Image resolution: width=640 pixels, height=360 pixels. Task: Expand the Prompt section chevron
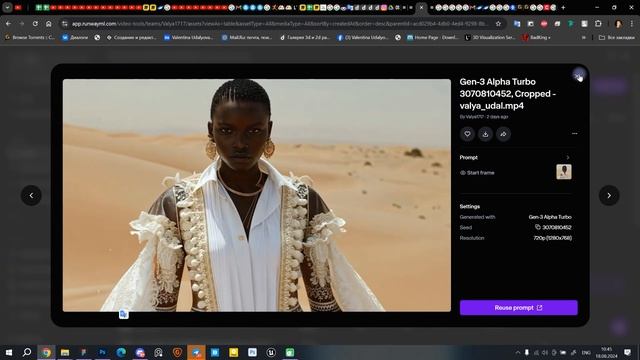coord(568,158)
